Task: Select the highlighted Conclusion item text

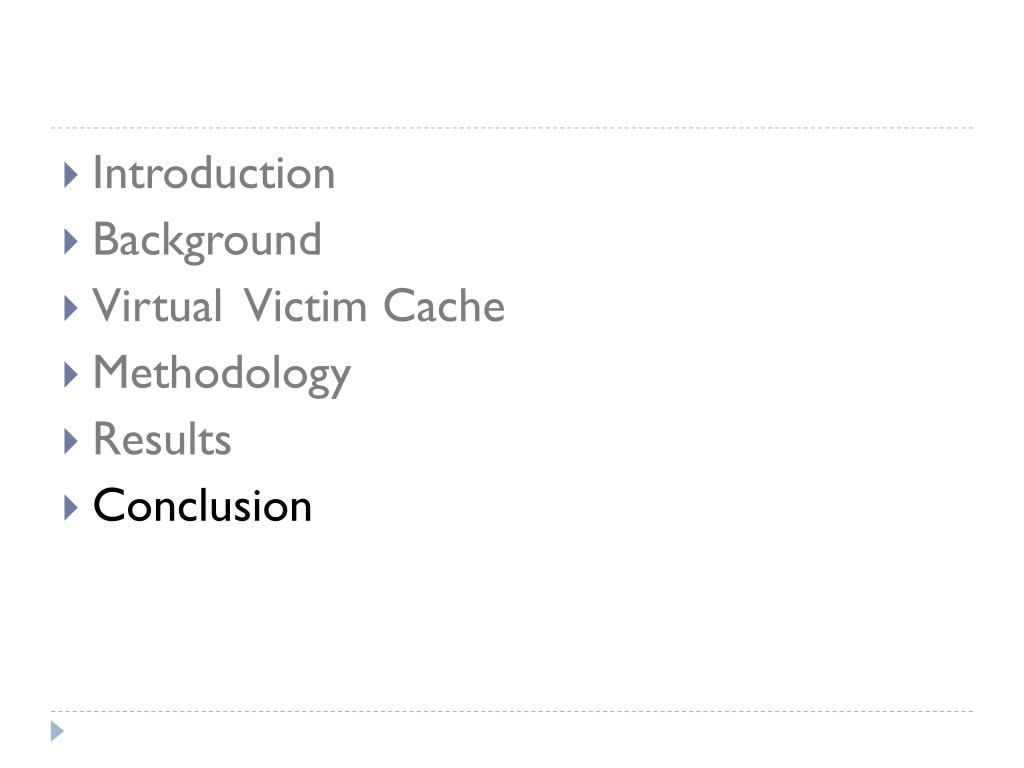Action: [x=202, y=505]
